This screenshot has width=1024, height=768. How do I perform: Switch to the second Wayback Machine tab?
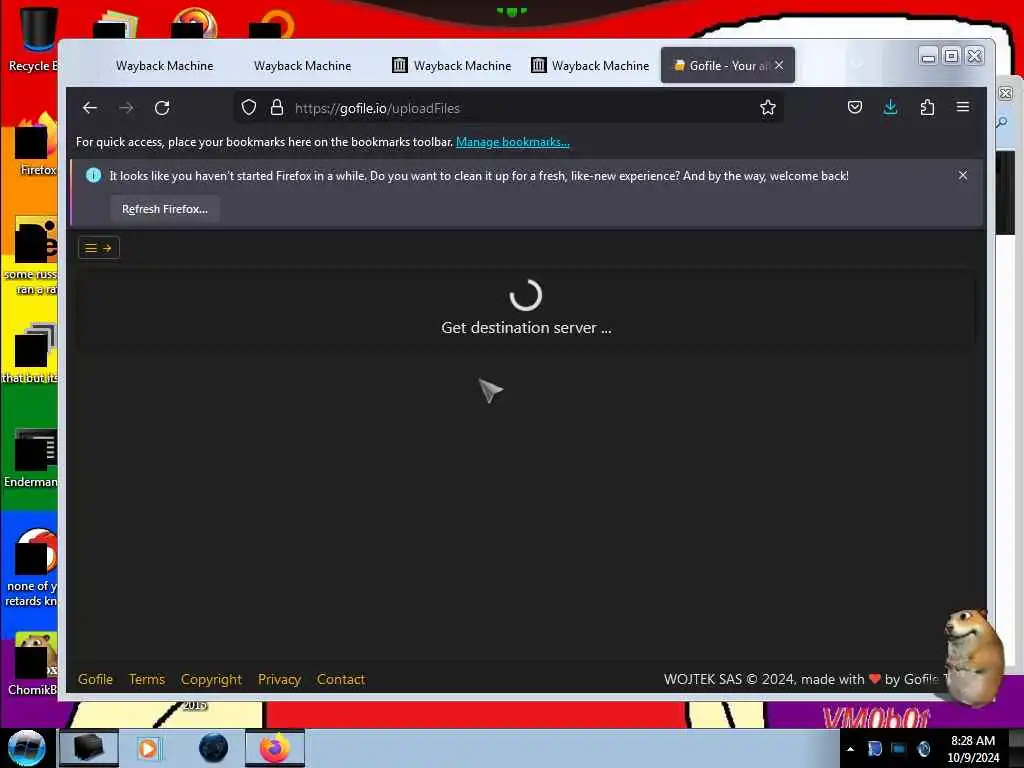(302, 65)
